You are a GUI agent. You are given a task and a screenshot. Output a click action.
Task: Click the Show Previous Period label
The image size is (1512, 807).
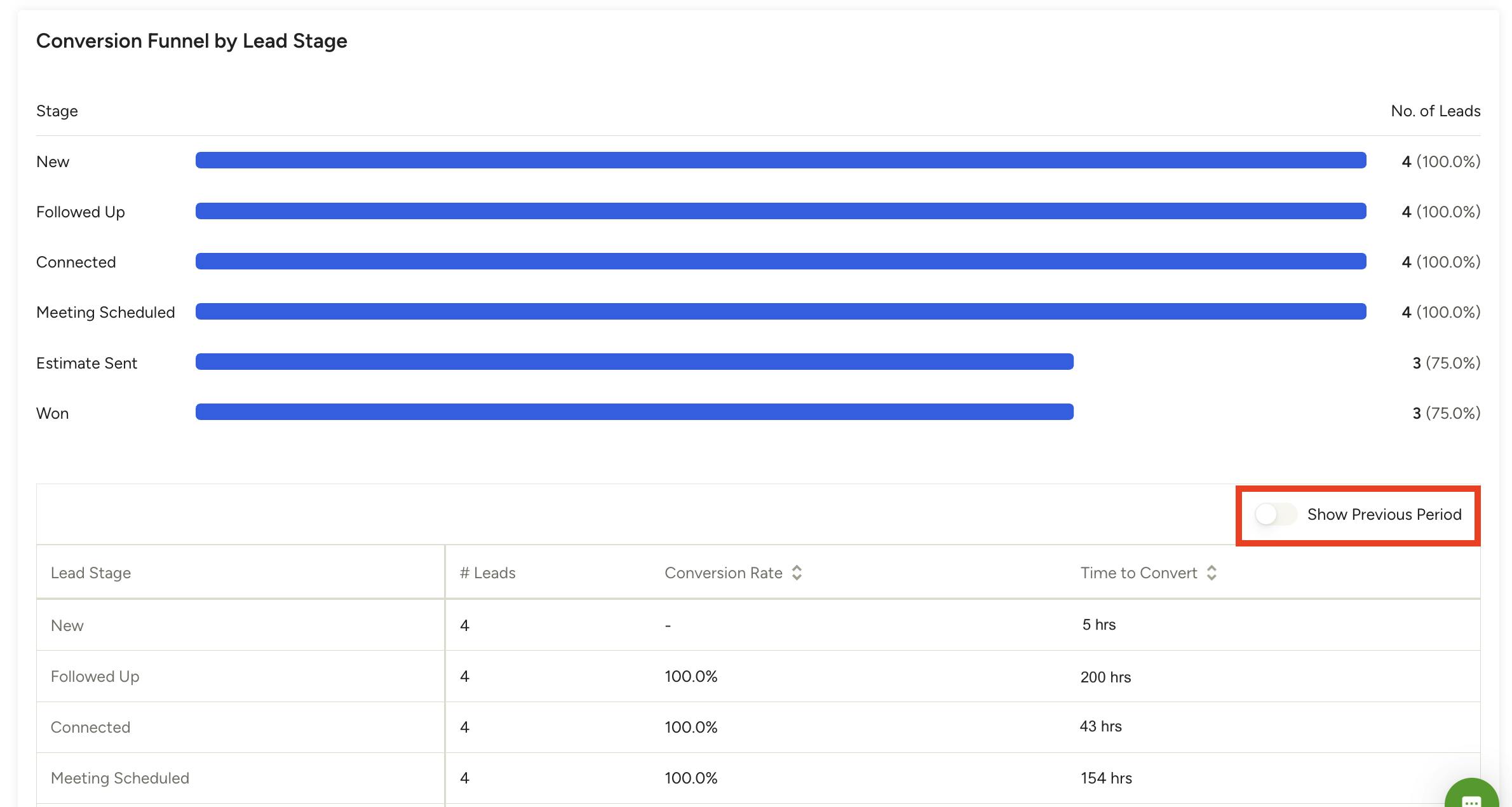[x=1384, y=514]
